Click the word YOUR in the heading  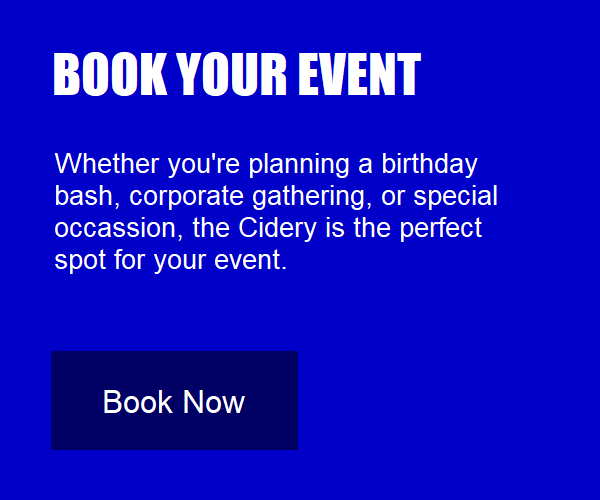[232, 74]
